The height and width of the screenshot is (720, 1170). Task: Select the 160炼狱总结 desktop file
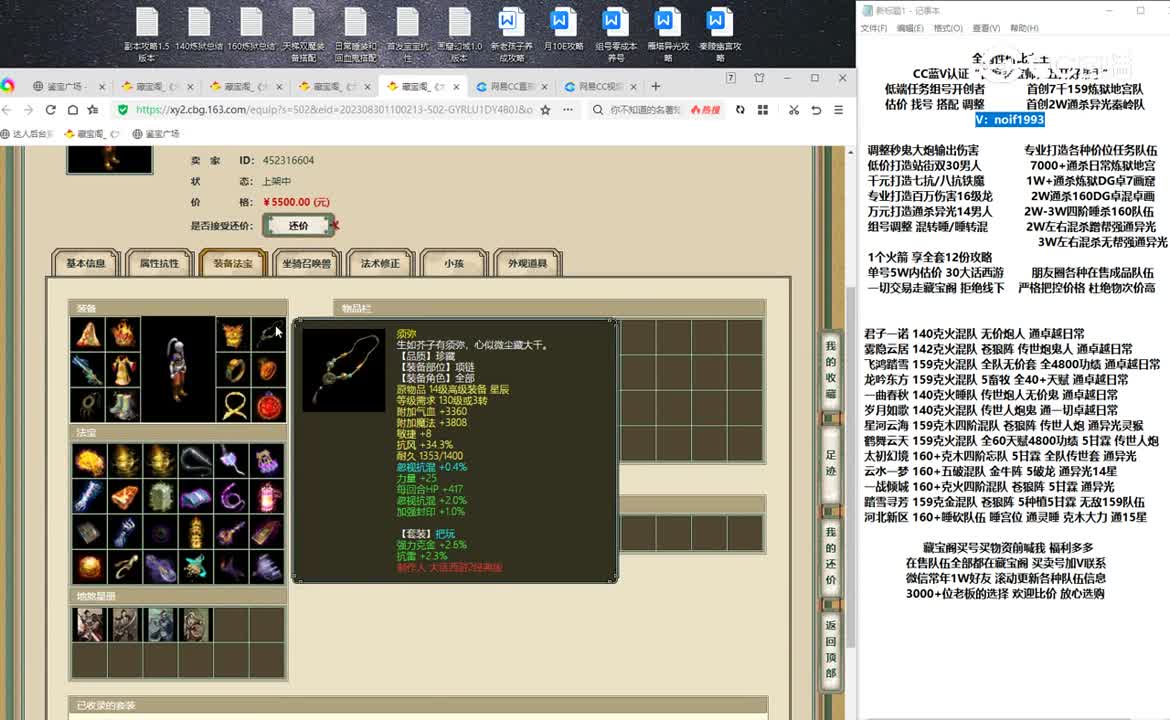click(x=251, y=31)
